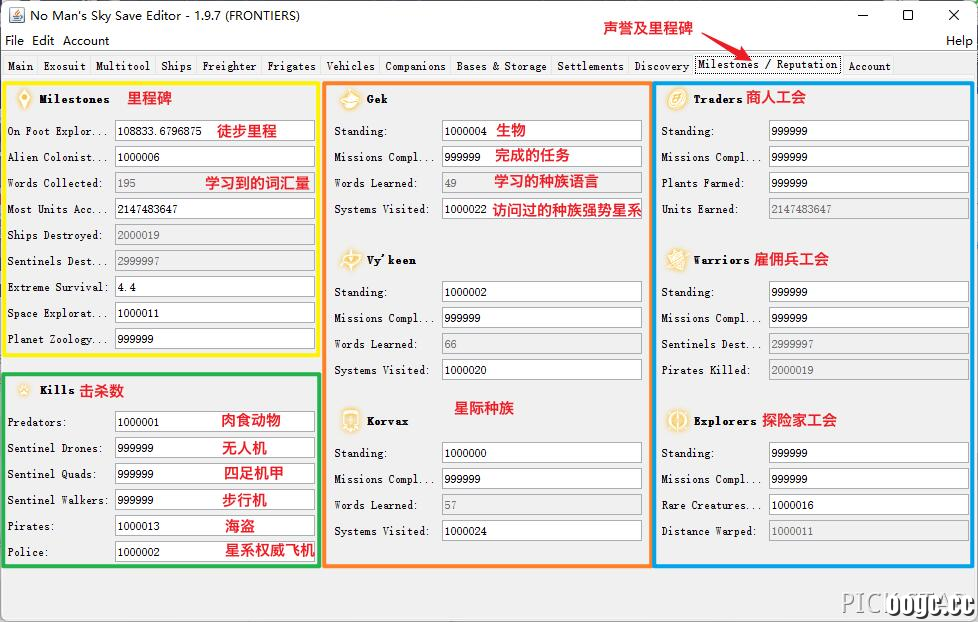The height and width of the screenshot is (622, 978).
Task: Switch to the Vehicles tab
Action: tap(351, 66)
